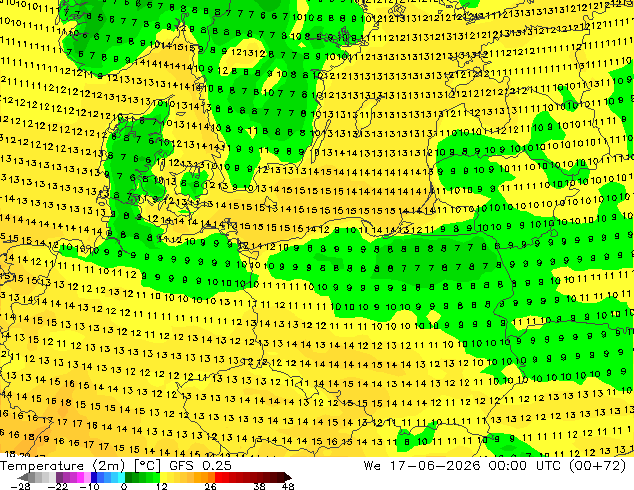Click the 12 legend scale value
The height and width of the screenshot is (490, 634).
pyautogui.click(x=162, y=486)
